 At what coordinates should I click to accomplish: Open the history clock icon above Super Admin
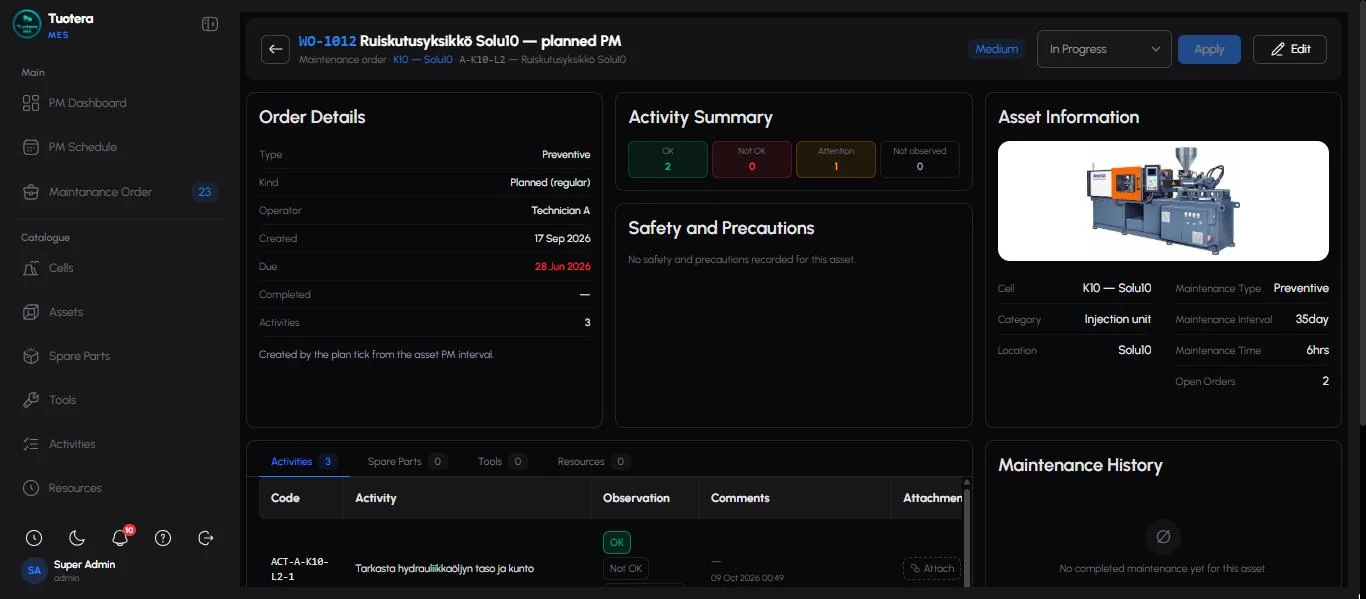pyautogui.click(x=34, y=538)
